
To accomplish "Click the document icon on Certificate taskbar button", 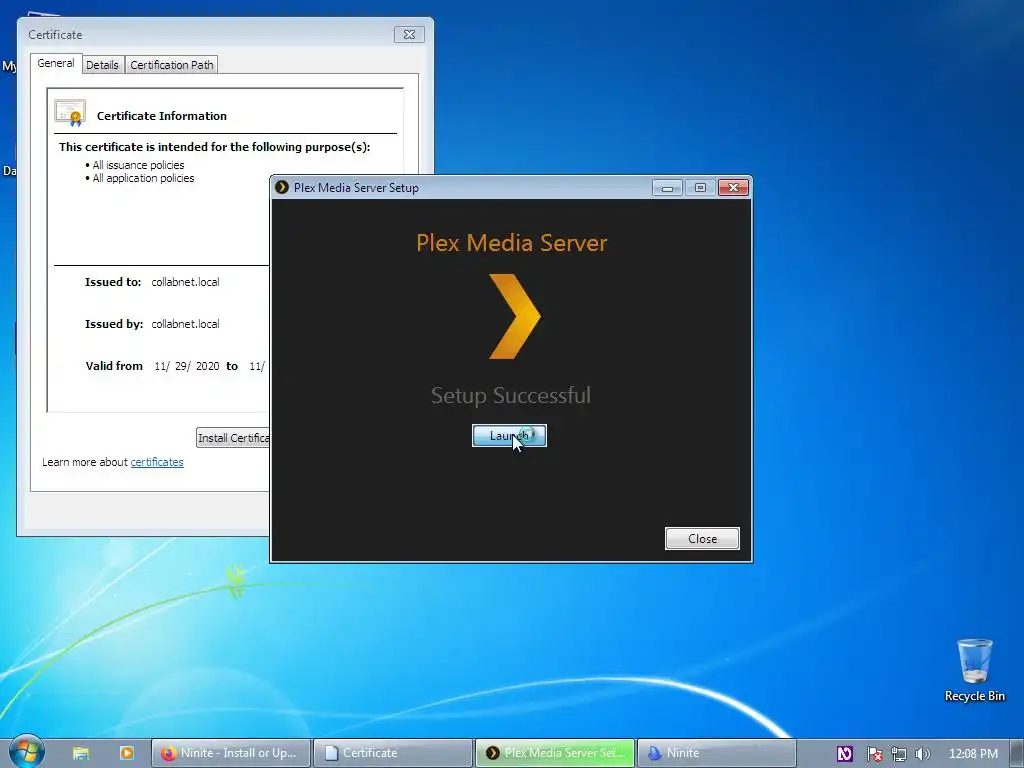I will pyautogui.click(x=331, y=753).
